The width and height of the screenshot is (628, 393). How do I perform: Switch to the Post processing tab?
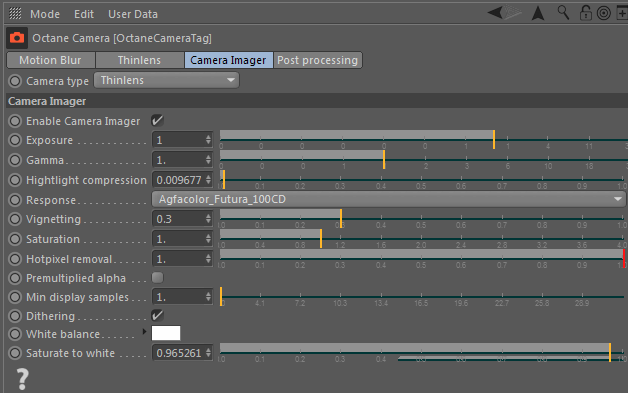318,60
